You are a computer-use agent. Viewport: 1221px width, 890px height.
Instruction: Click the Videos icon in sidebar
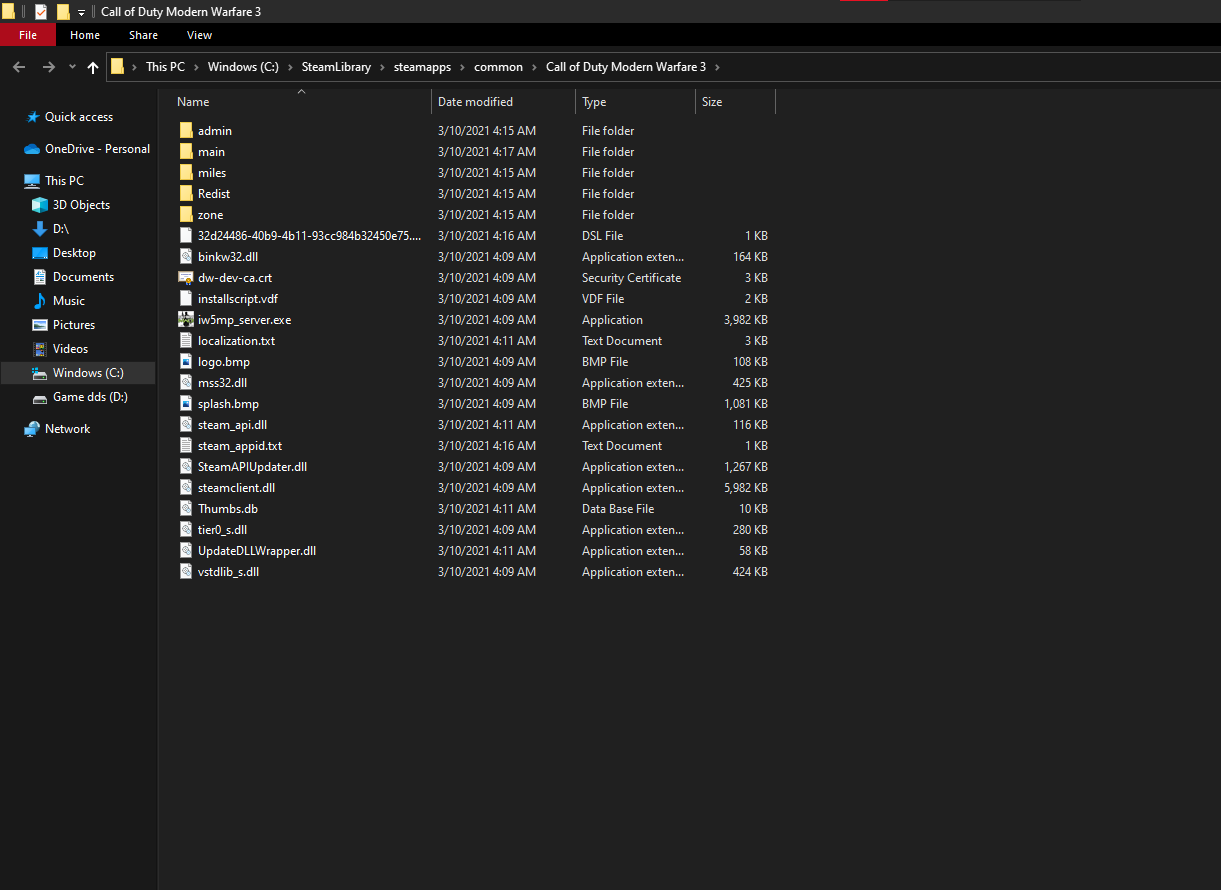[x=40, y=349]
